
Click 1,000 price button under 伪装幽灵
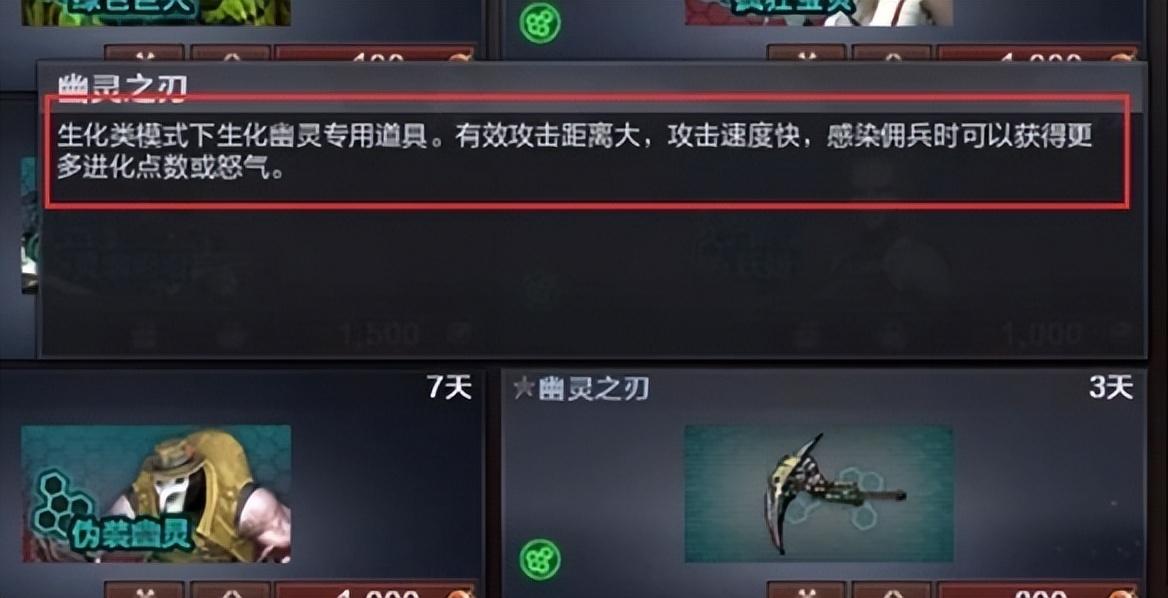pyautogui.click(x=375, y=590)
